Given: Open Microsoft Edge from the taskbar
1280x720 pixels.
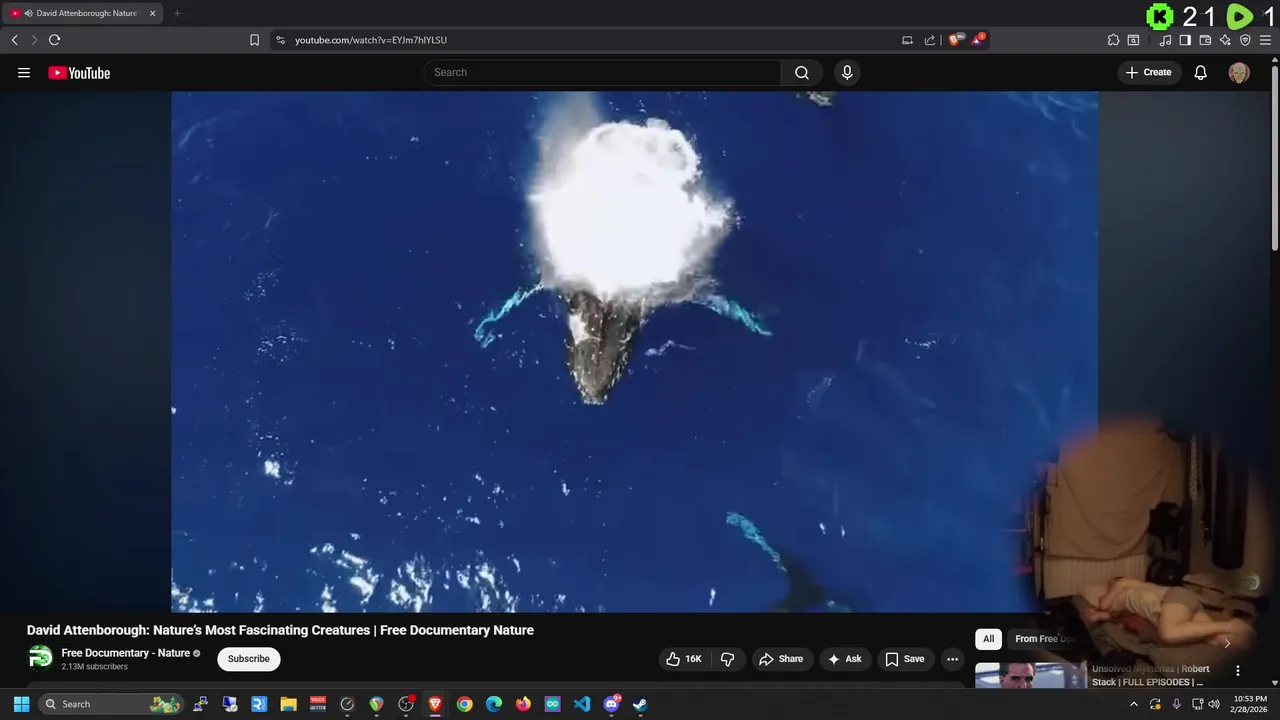Looking at the screenshot, I should point(494,704).
